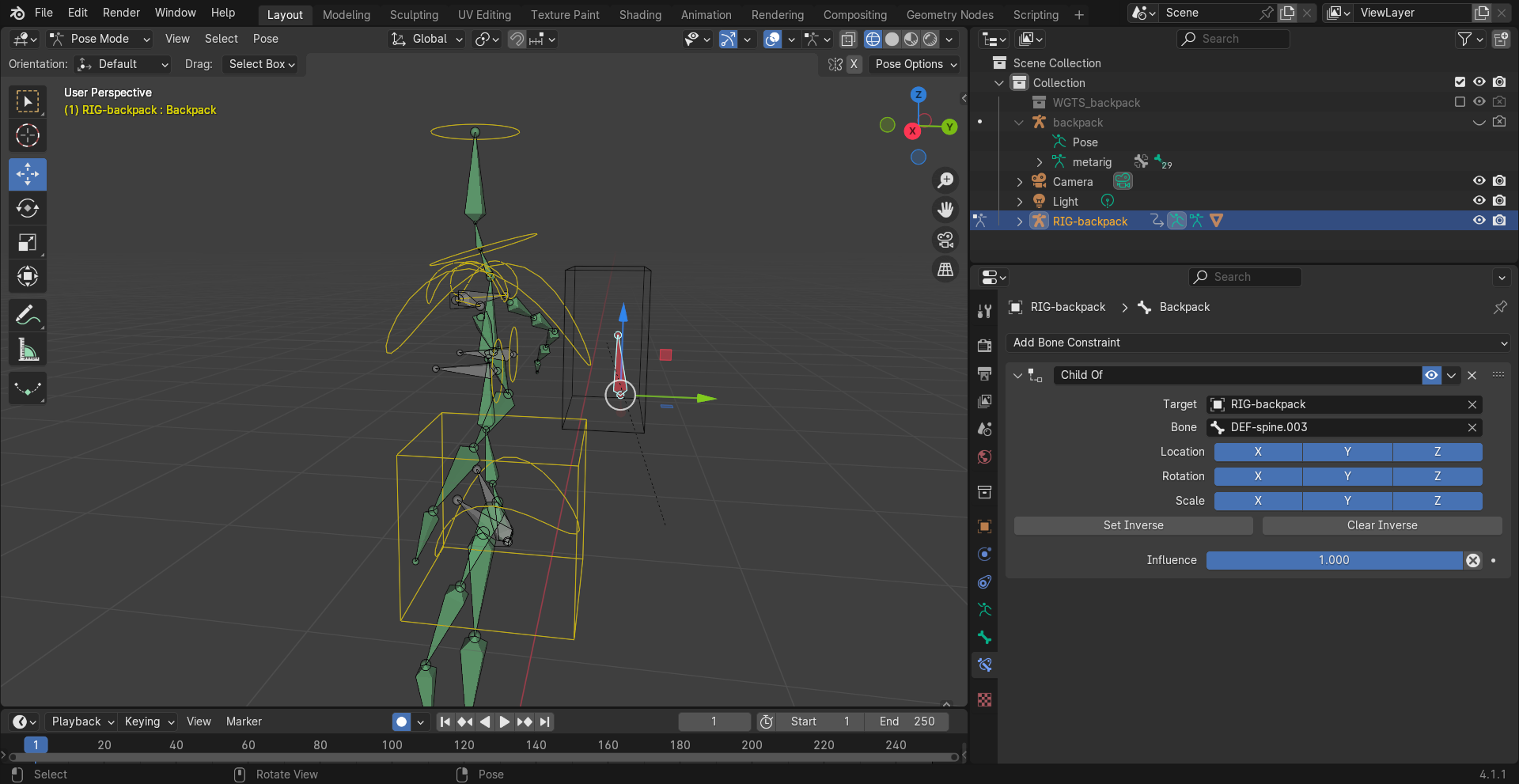Switch to wireframe viewport shading
Viewport: 1519px width, 784px height.
tap(873, 39)
